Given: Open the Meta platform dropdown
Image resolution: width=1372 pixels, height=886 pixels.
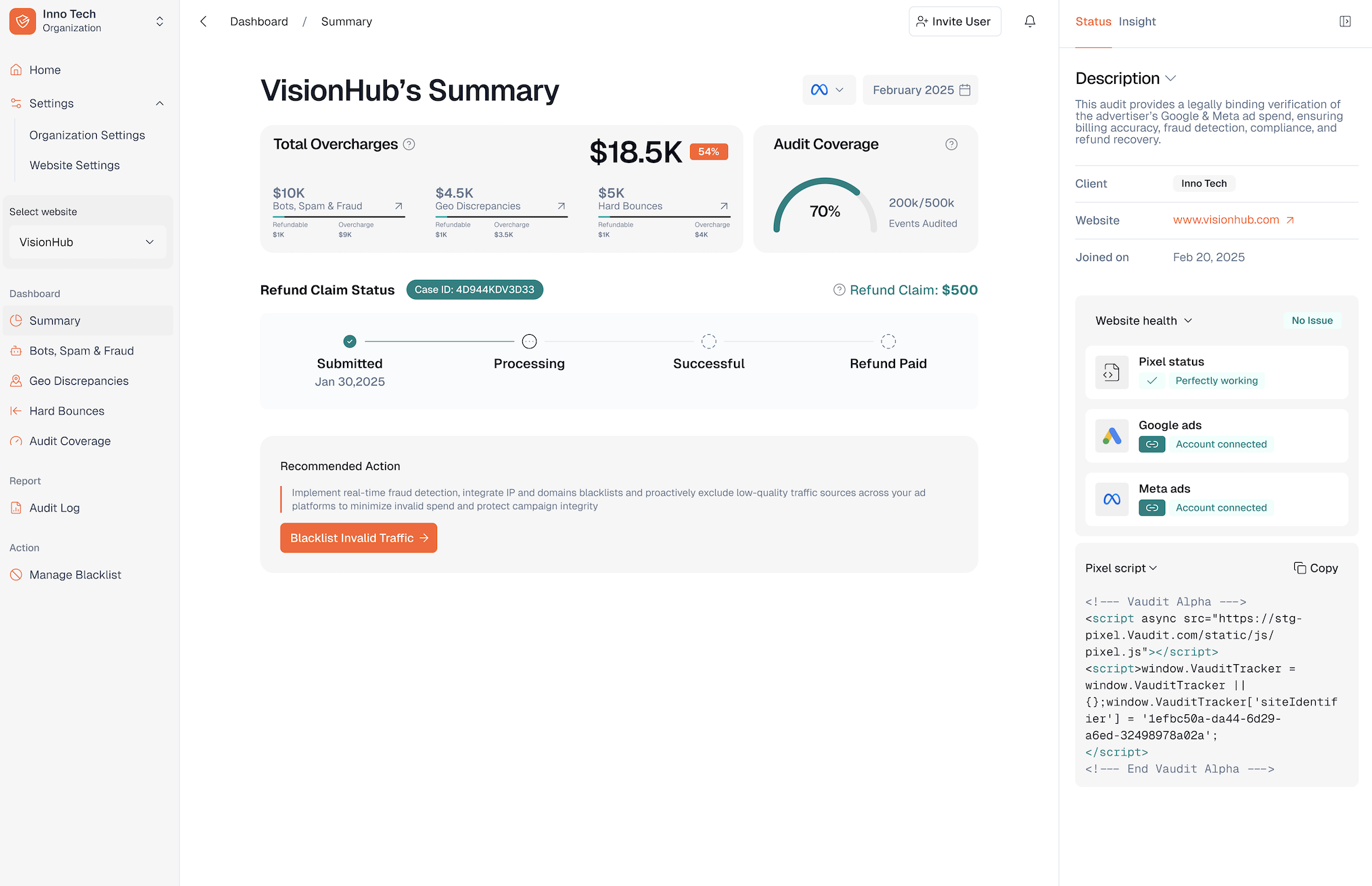Looking at the screenshot, I should [x=829, y=90].
